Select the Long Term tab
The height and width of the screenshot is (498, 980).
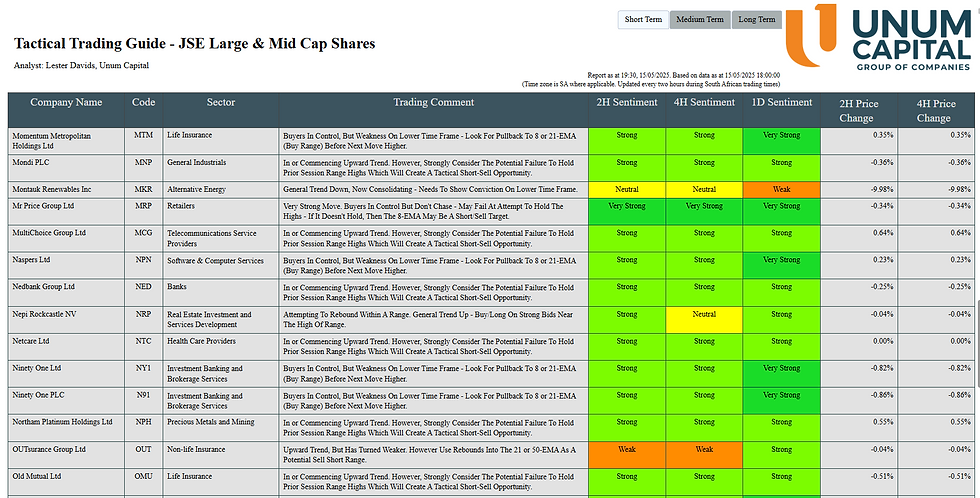tap(756, 19)
